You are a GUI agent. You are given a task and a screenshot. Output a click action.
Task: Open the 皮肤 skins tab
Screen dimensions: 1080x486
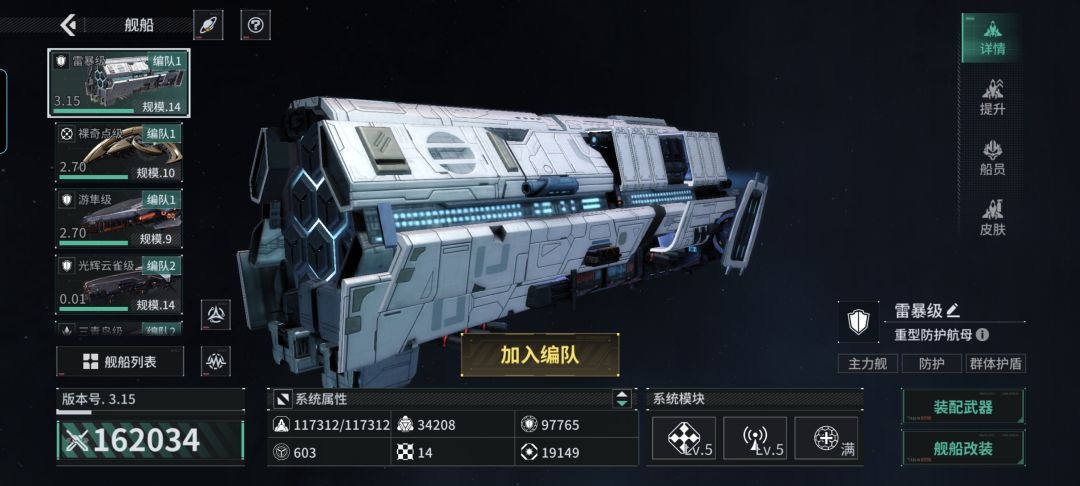[993, 218]
